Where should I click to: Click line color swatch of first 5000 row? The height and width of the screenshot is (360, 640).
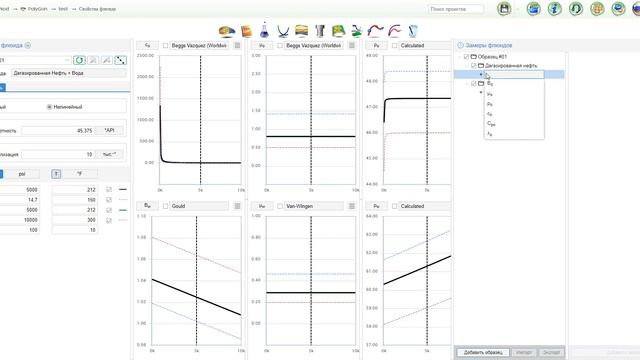122,190
